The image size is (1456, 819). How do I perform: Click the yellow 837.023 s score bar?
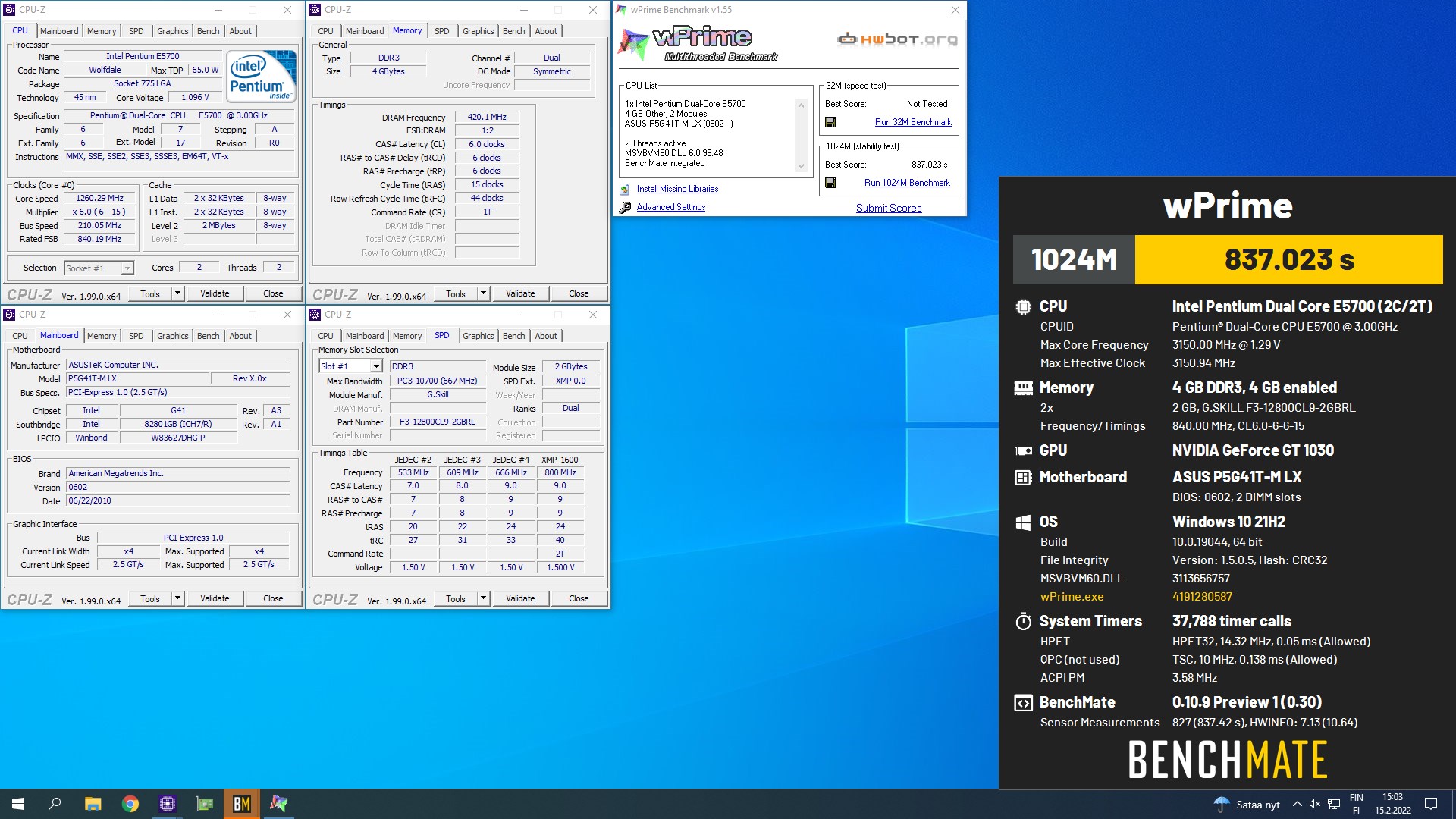coord(1288,260)
